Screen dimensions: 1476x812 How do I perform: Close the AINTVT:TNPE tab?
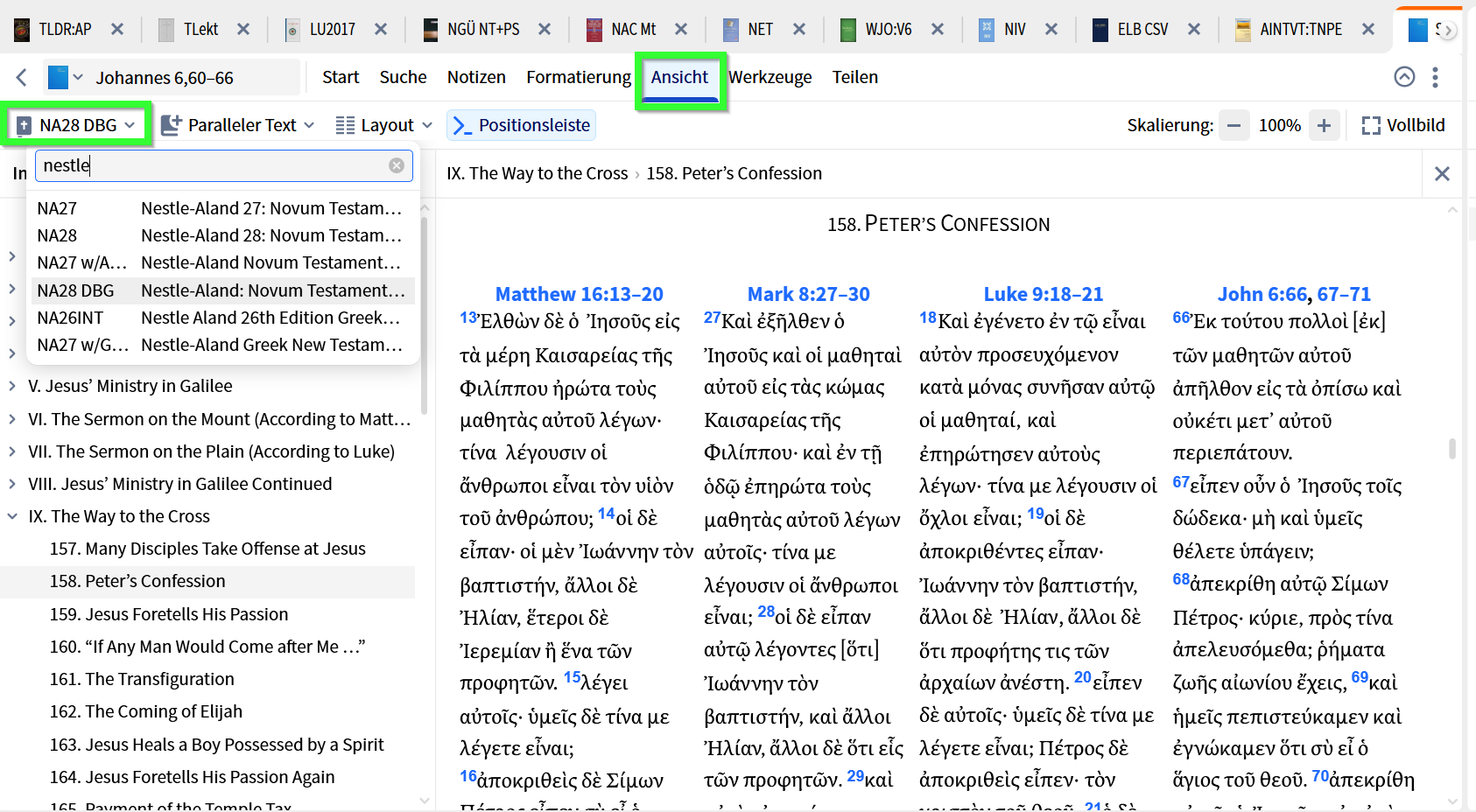coord(1368,29)
